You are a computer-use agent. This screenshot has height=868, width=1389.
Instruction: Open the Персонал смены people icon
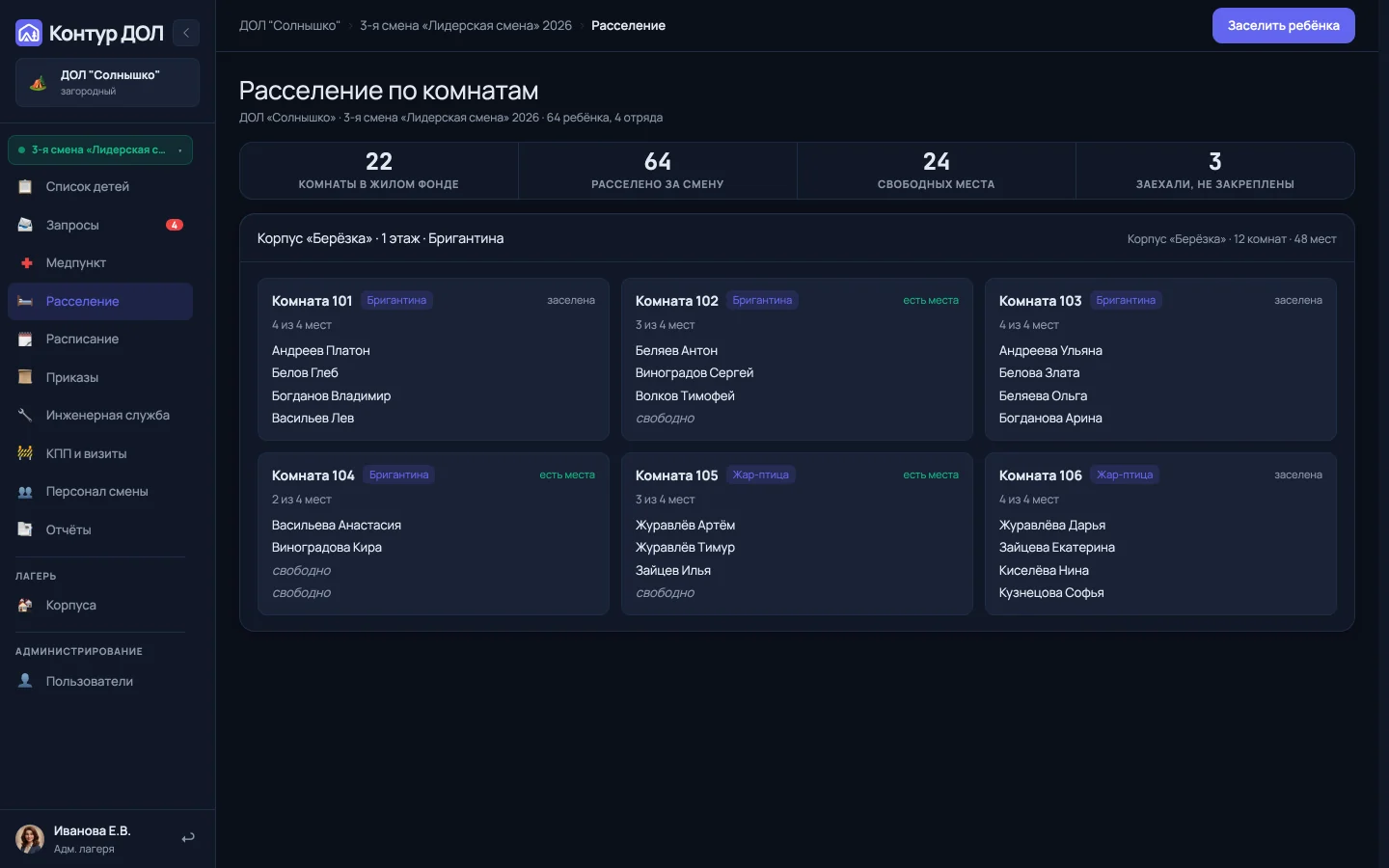pyautogui.click(x=26, y=491)
